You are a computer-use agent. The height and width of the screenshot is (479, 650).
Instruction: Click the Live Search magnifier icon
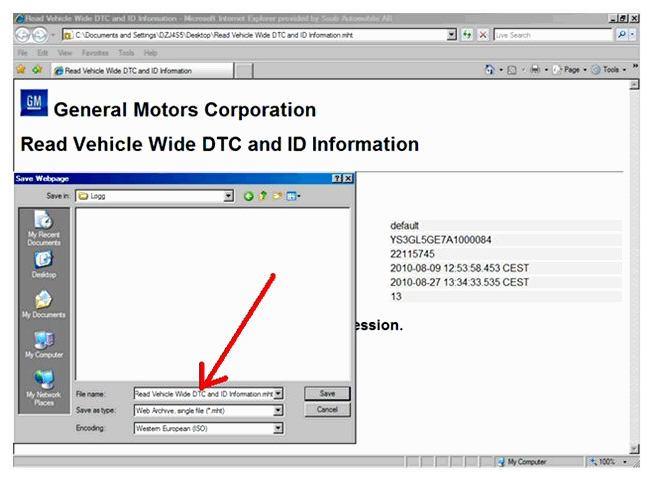pos(621,35)
